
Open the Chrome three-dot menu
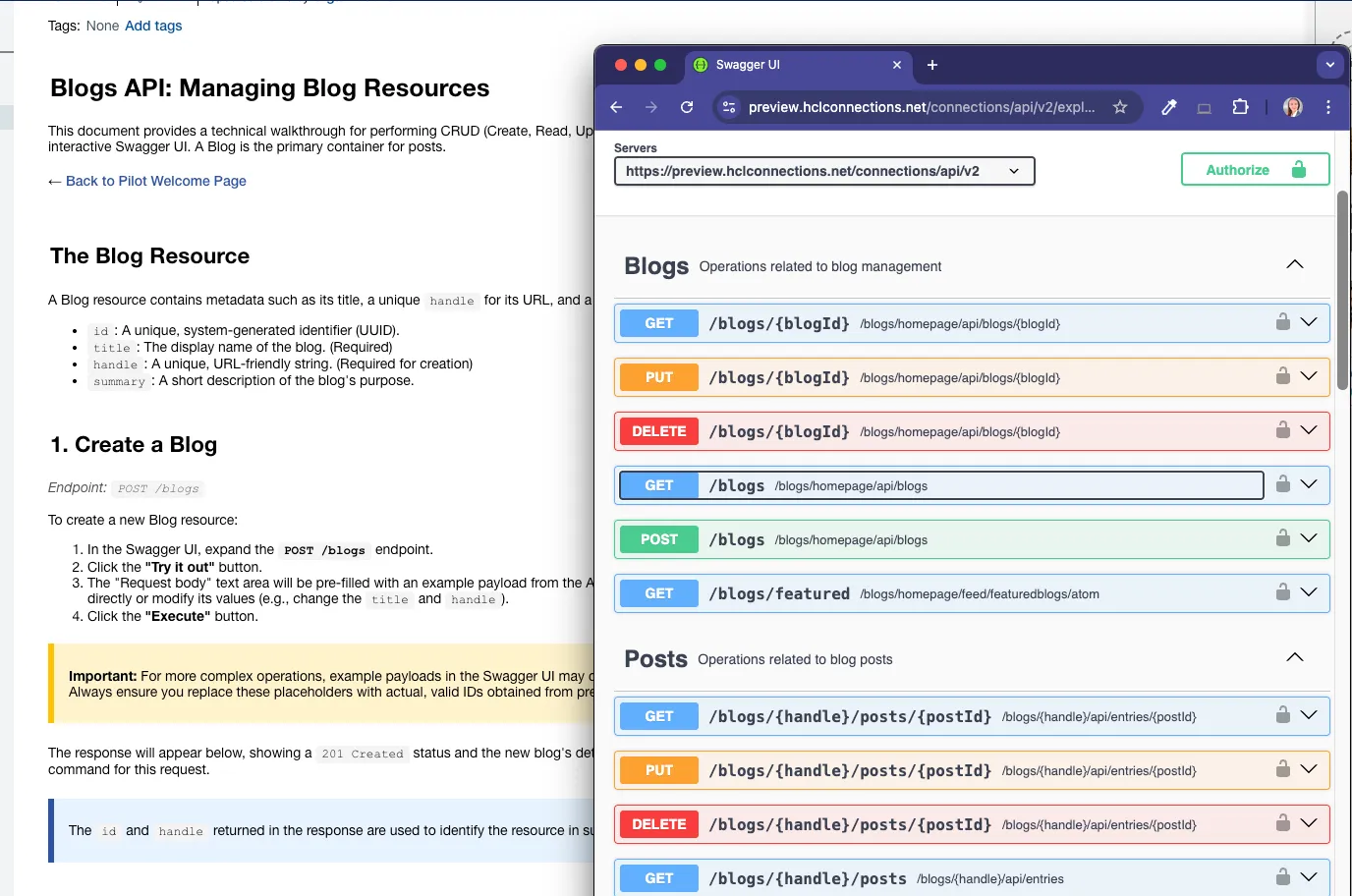pyautogui.click(x=1328, y=107)
